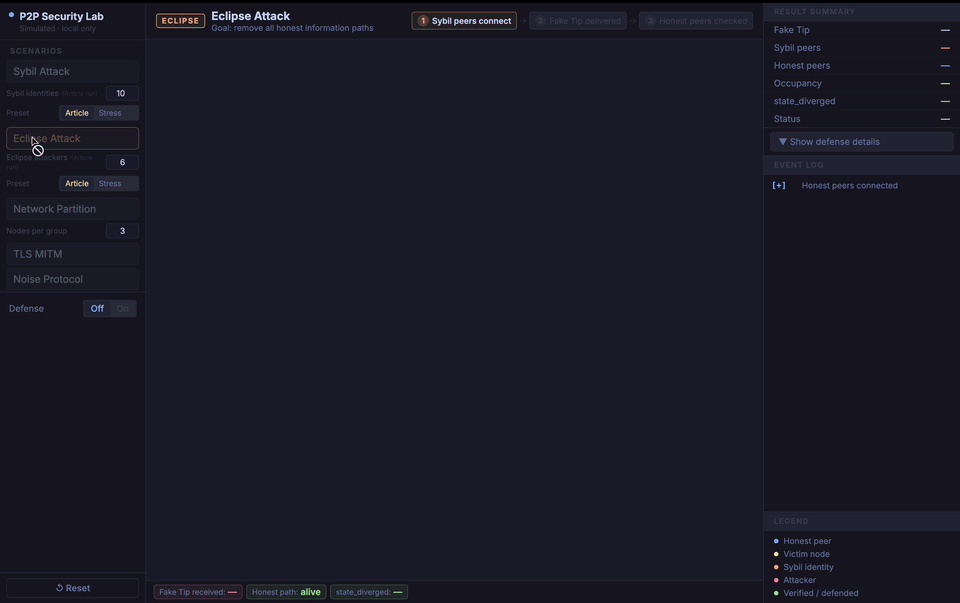Select step 3 Honest peers checked

pos(696,21)
